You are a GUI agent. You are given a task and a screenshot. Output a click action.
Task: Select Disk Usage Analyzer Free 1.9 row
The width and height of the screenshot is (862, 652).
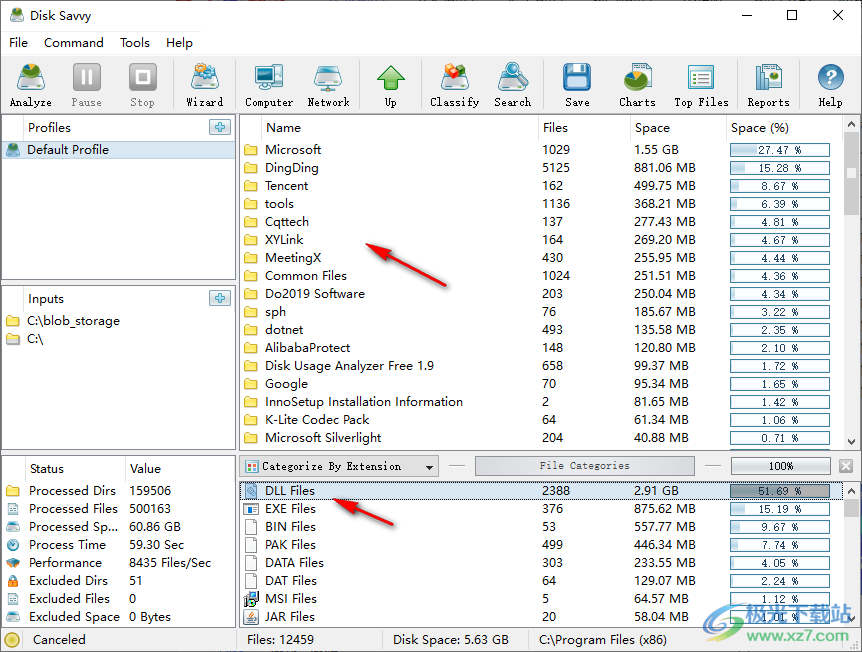(541, 366)
